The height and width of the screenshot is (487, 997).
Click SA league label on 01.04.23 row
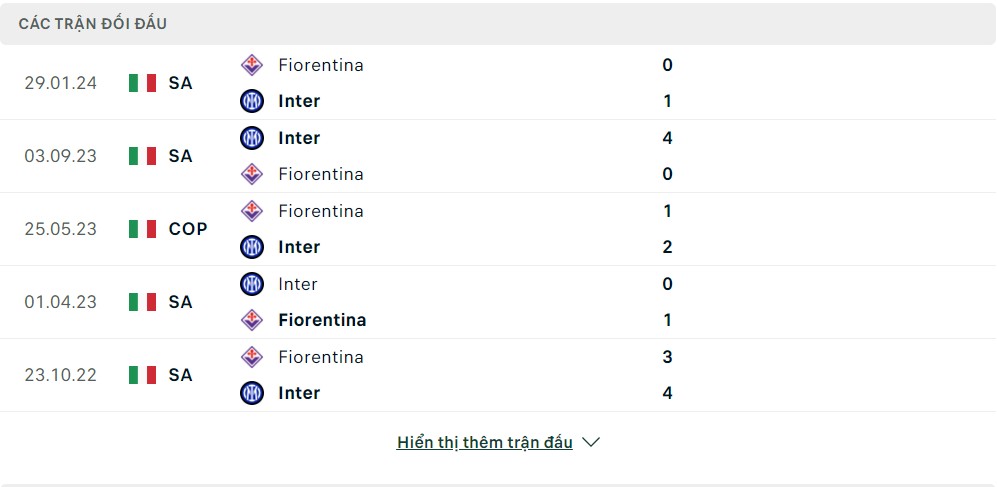tap(181, 302)
